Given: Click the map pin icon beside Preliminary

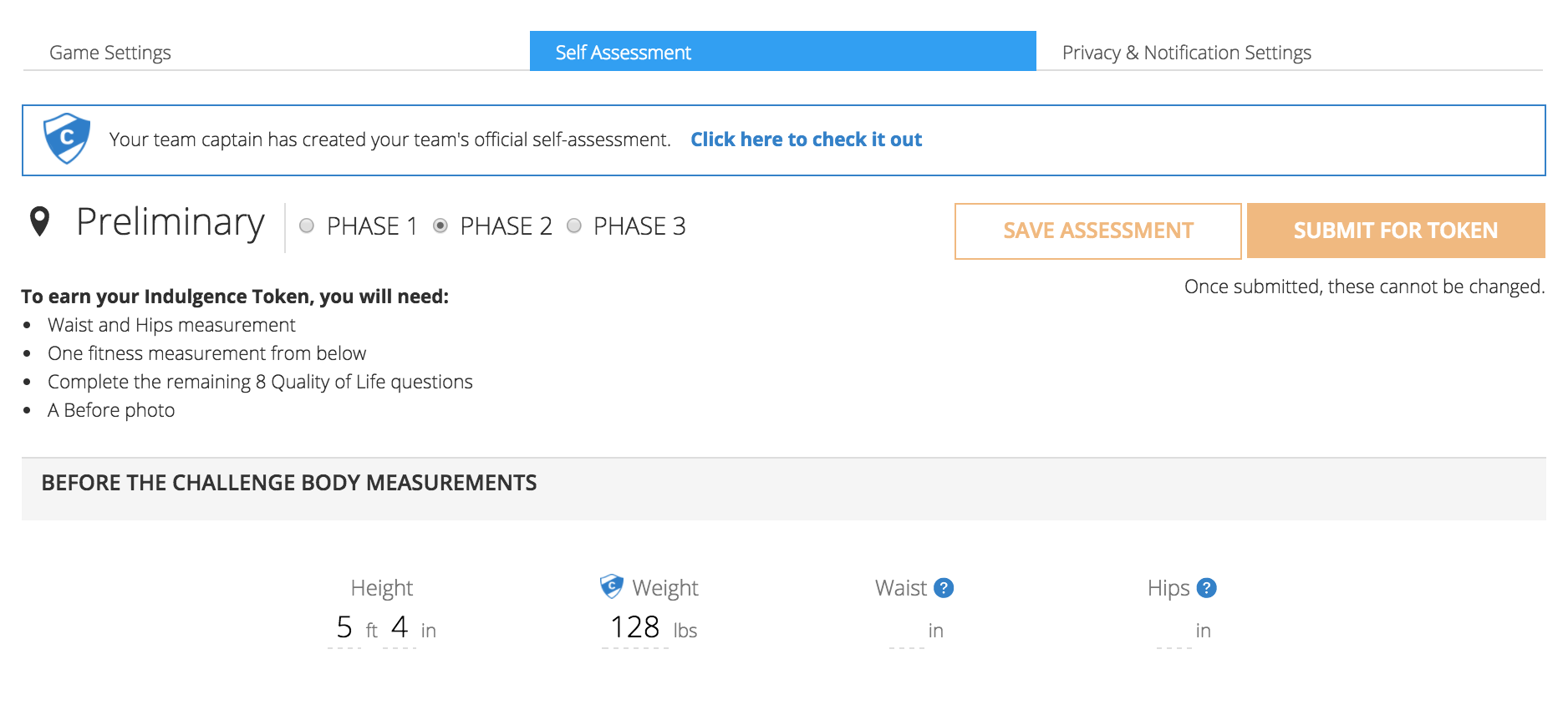Looking at the screenshot, I should (x=39, y=222).
